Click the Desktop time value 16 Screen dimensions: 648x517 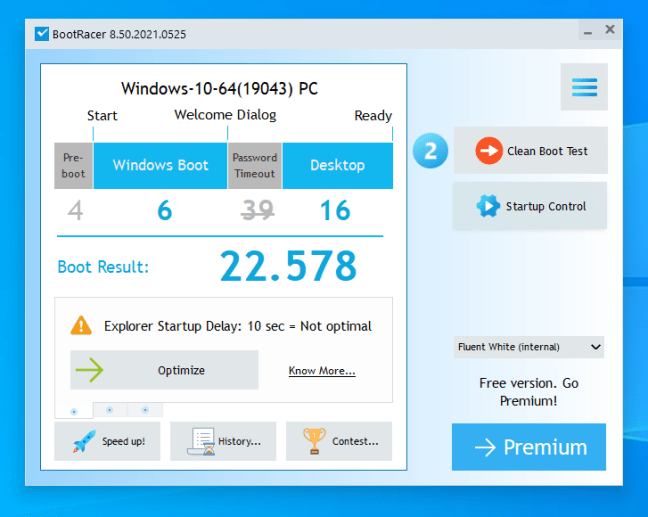point(335,210)
